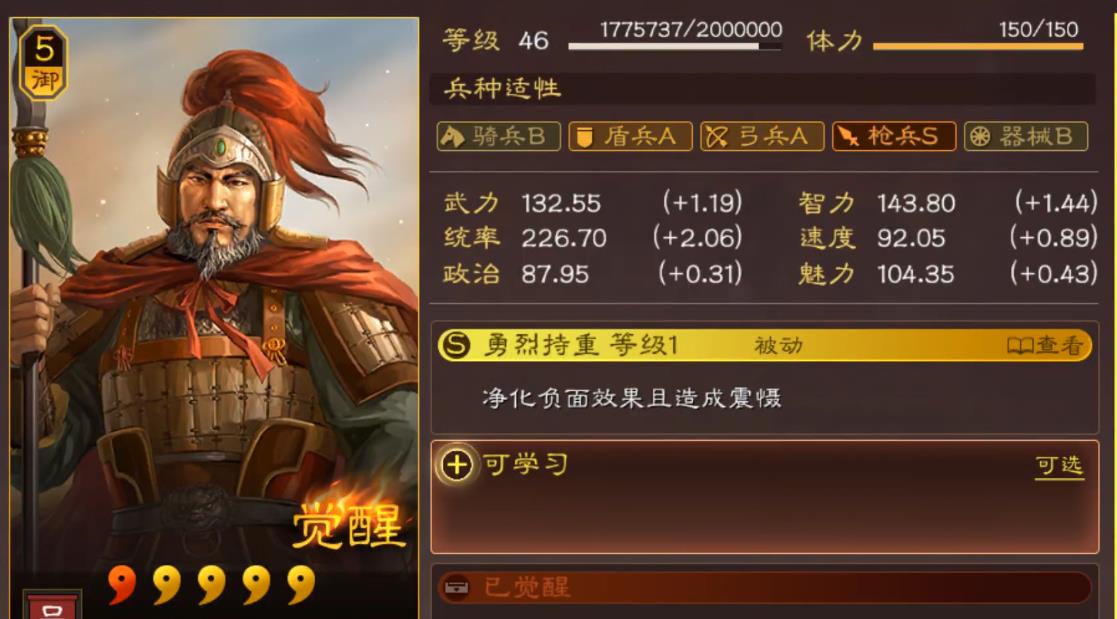Viewport: 1117px width, 619px height.
Task: Click the 体力 stamina bar
Action: [978, 46]
